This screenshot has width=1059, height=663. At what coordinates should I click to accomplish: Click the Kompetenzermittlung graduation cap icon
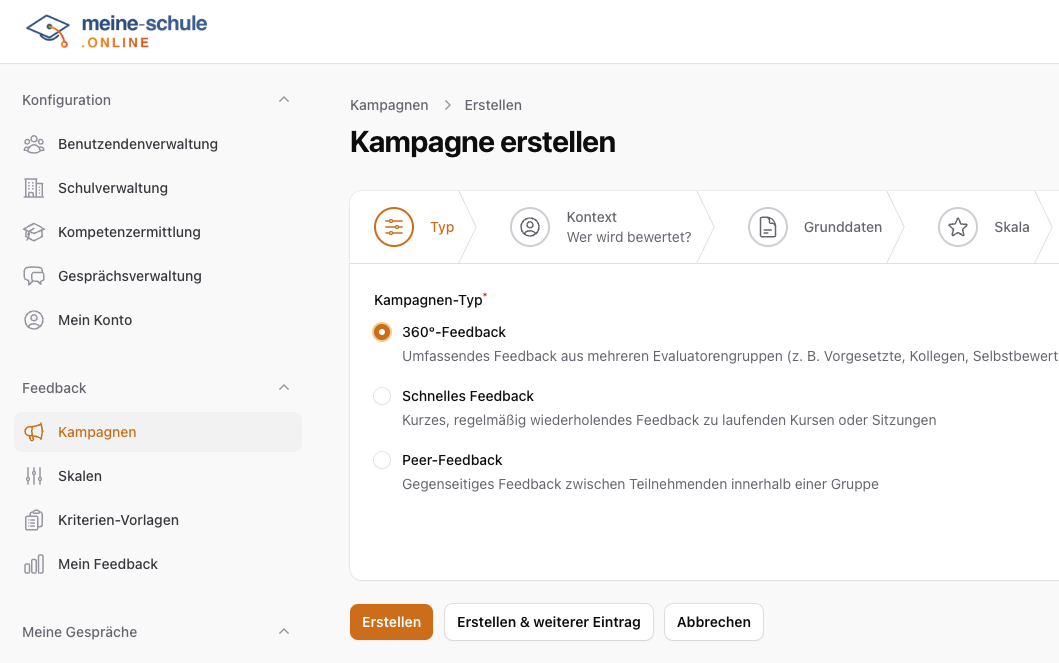coord(34,232)
